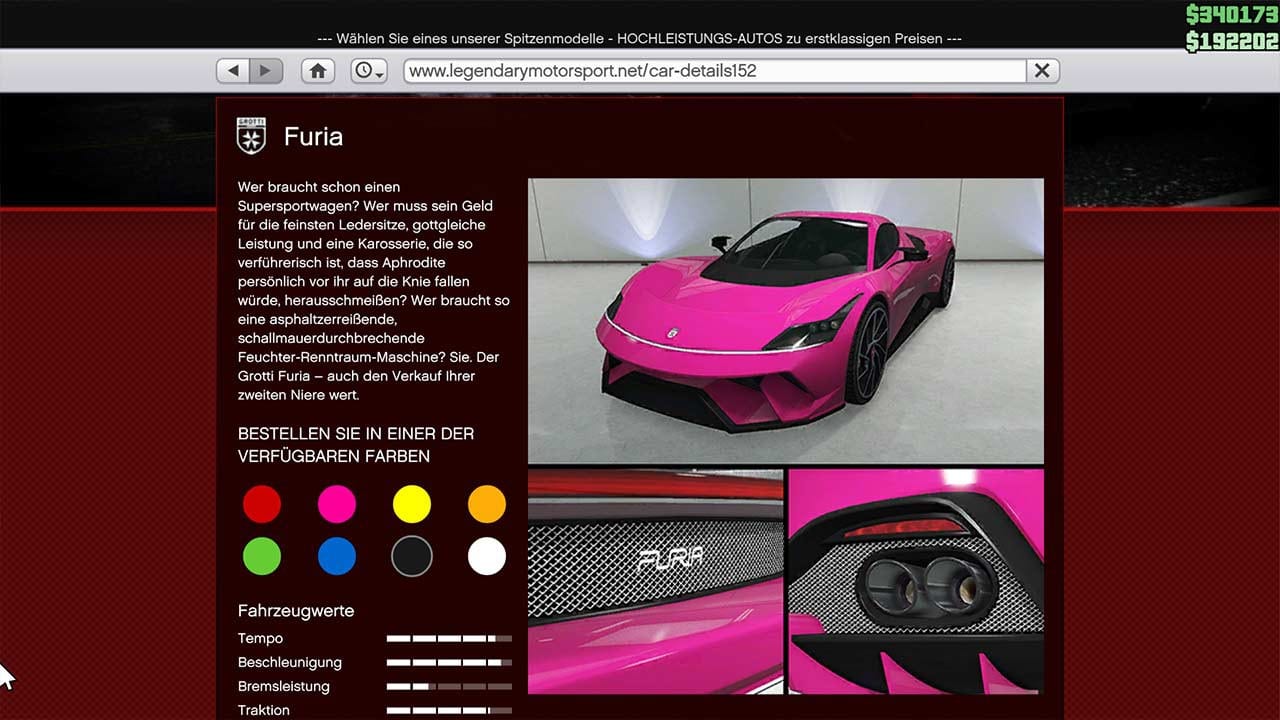Click the main pink Furia car image
The width and height of the screenshot is (1280, 720).
pyautogui.click(x=785, y=320)
